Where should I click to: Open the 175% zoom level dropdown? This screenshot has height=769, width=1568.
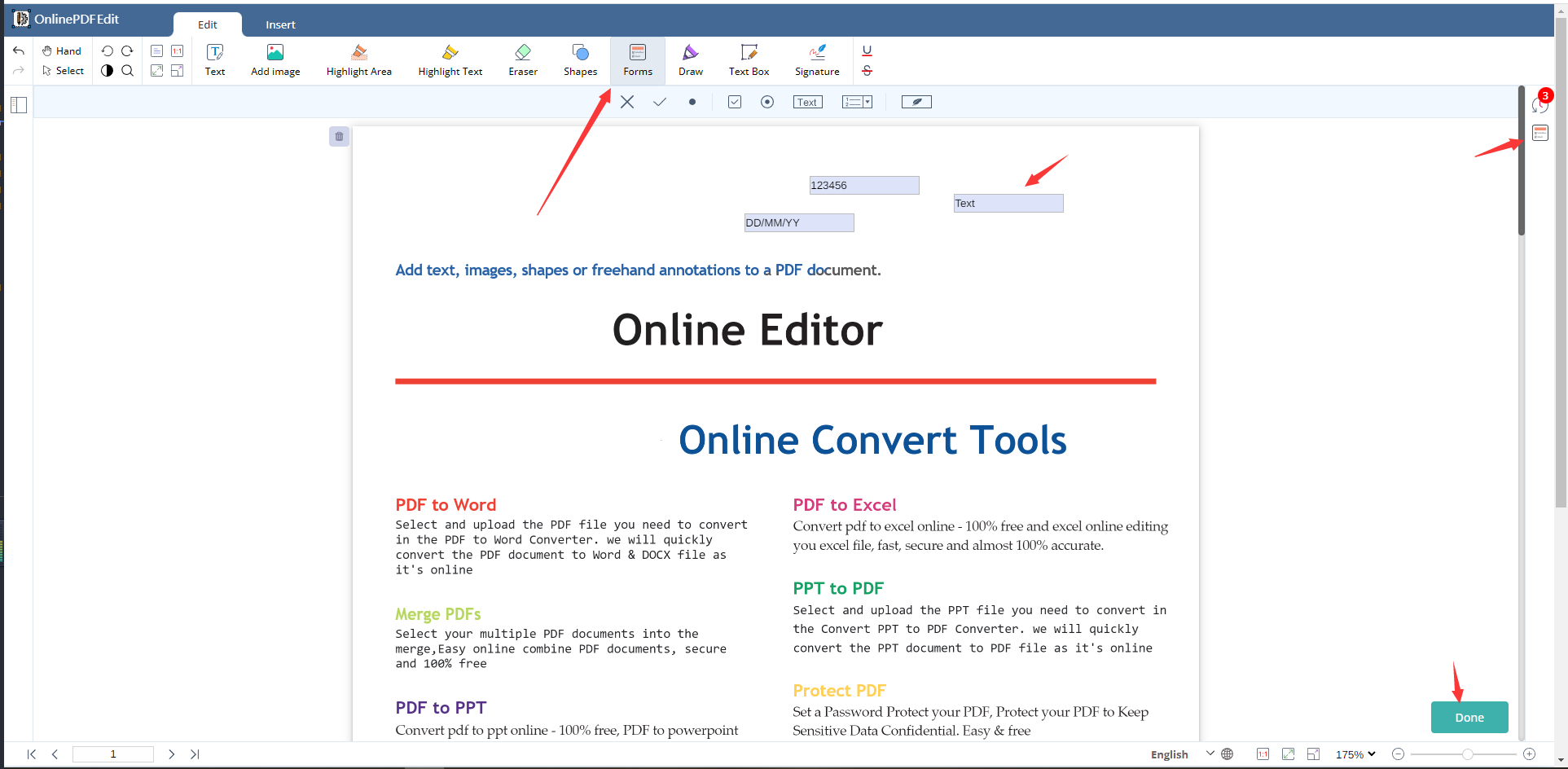(1355, 754)
